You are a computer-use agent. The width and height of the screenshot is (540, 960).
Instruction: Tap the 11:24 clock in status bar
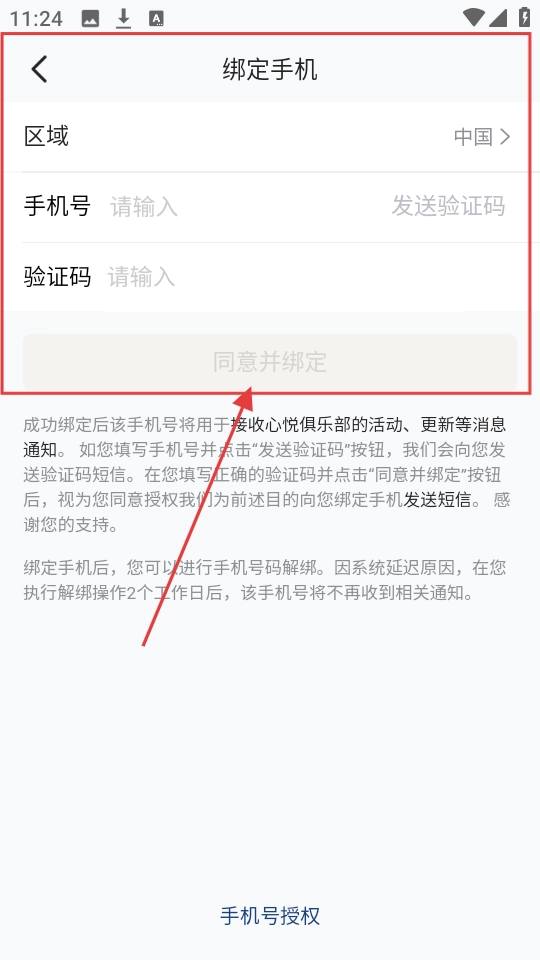pyautogui.click(x=36, y=19)
